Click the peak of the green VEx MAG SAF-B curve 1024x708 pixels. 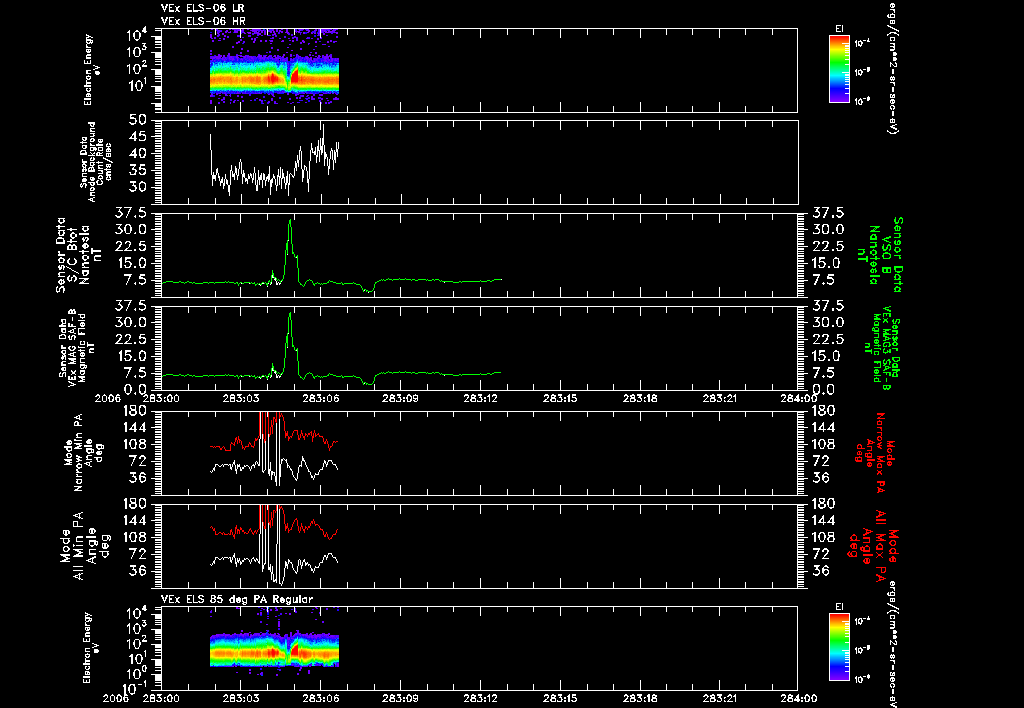pyautogui.click(x=290, y=315)
